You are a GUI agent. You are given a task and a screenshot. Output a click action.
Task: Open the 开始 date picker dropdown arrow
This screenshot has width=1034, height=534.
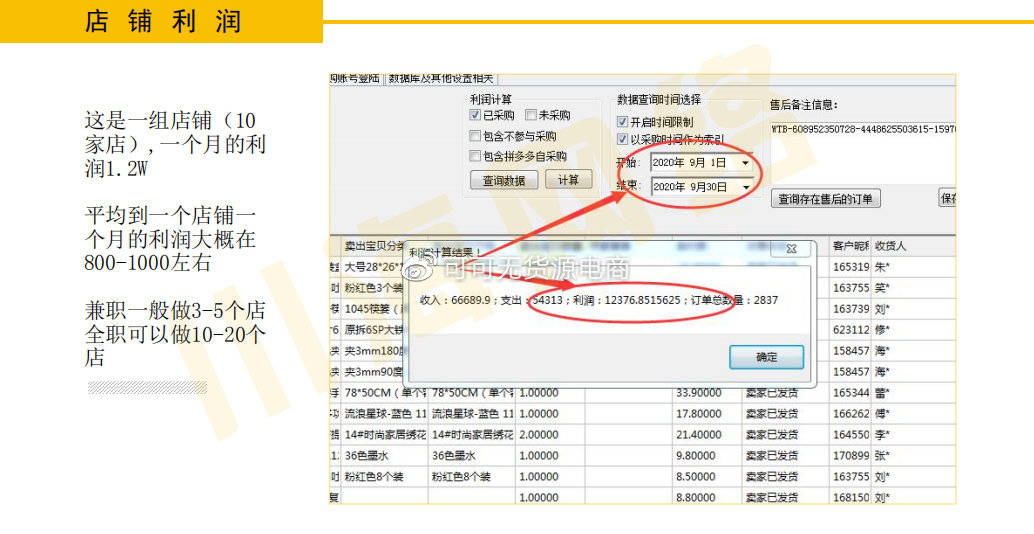click(x=746, y=162)
